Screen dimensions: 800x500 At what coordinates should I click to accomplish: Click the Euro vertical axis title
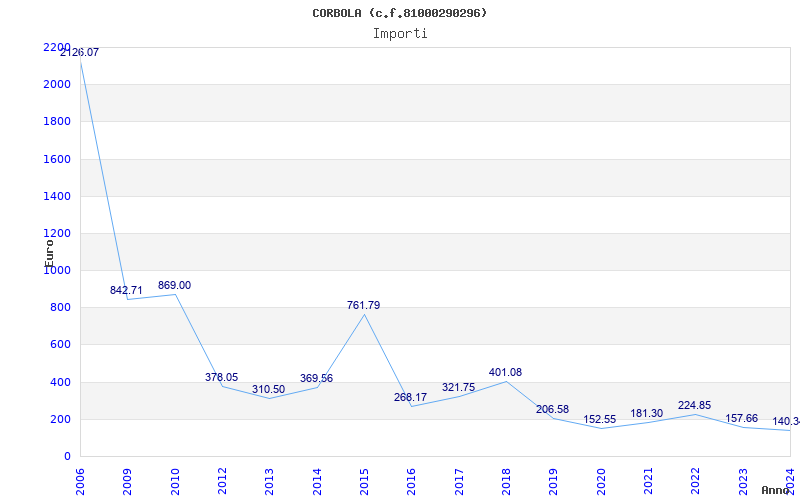[49, 253]
